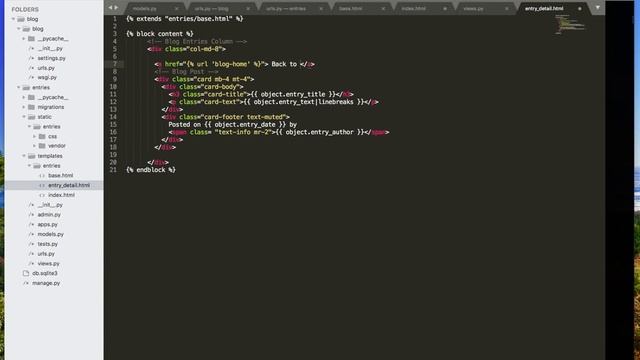Click unsaved dot on index.html tab
Viewport: 640px width, 360px height.
[x=445, y=9]
